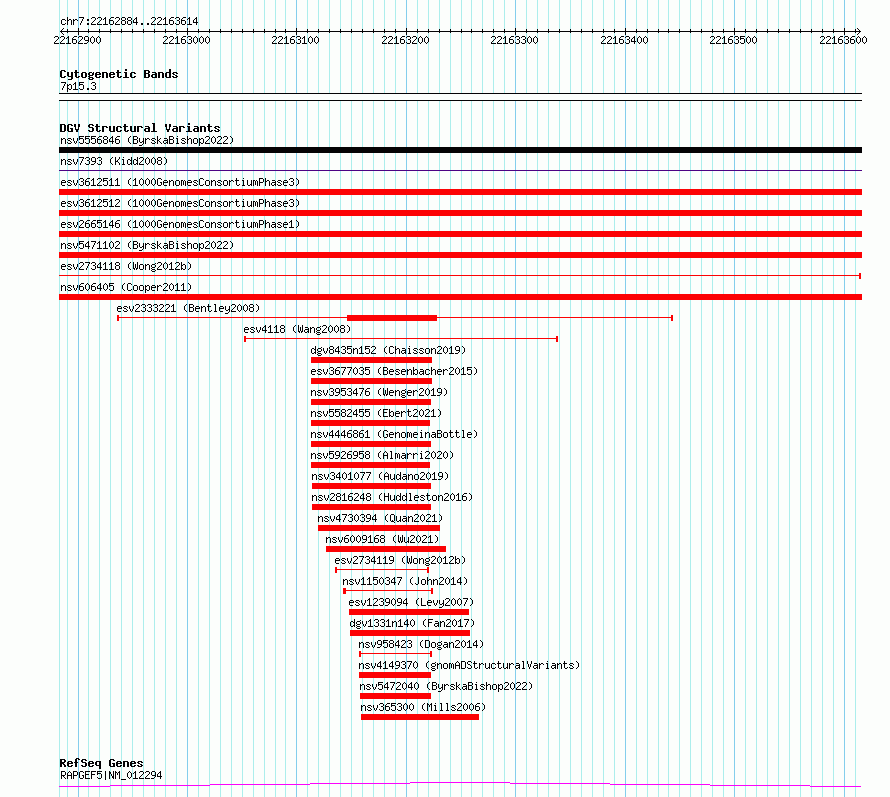Click nsv6009168 (Wu2021) label
Viewport: 890px width, 797px height.
click(382, 539)
